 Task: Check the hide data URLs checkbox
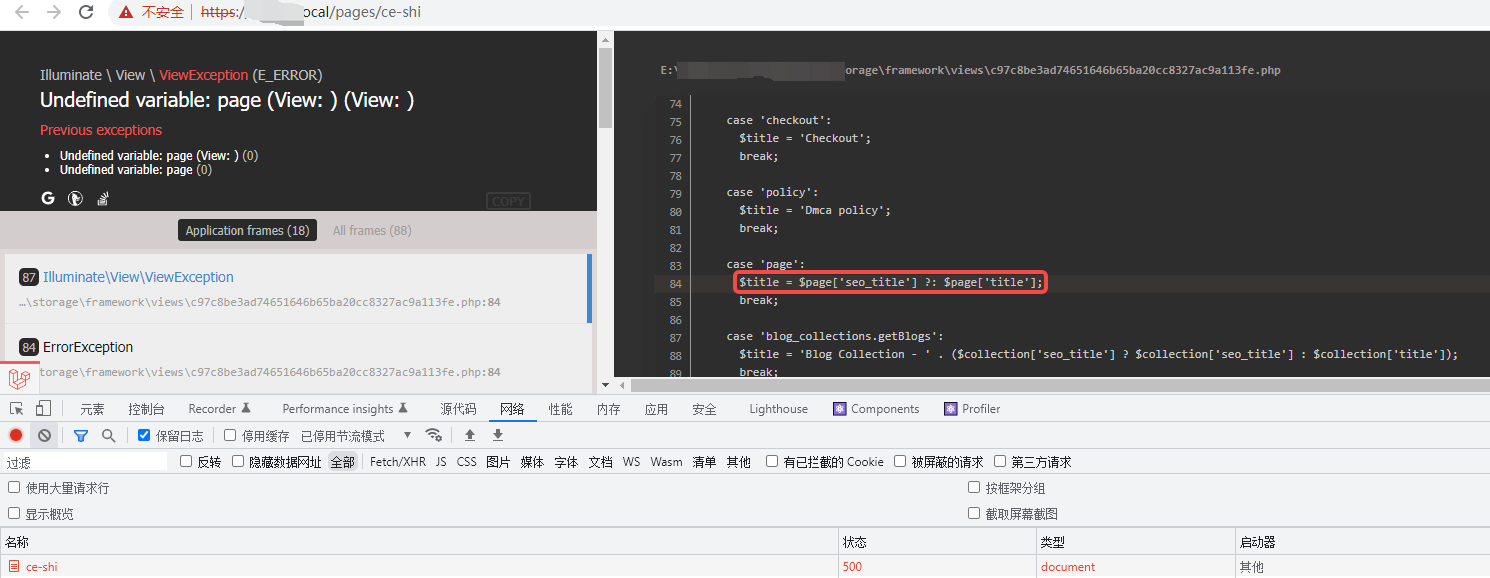pos(238,462)
